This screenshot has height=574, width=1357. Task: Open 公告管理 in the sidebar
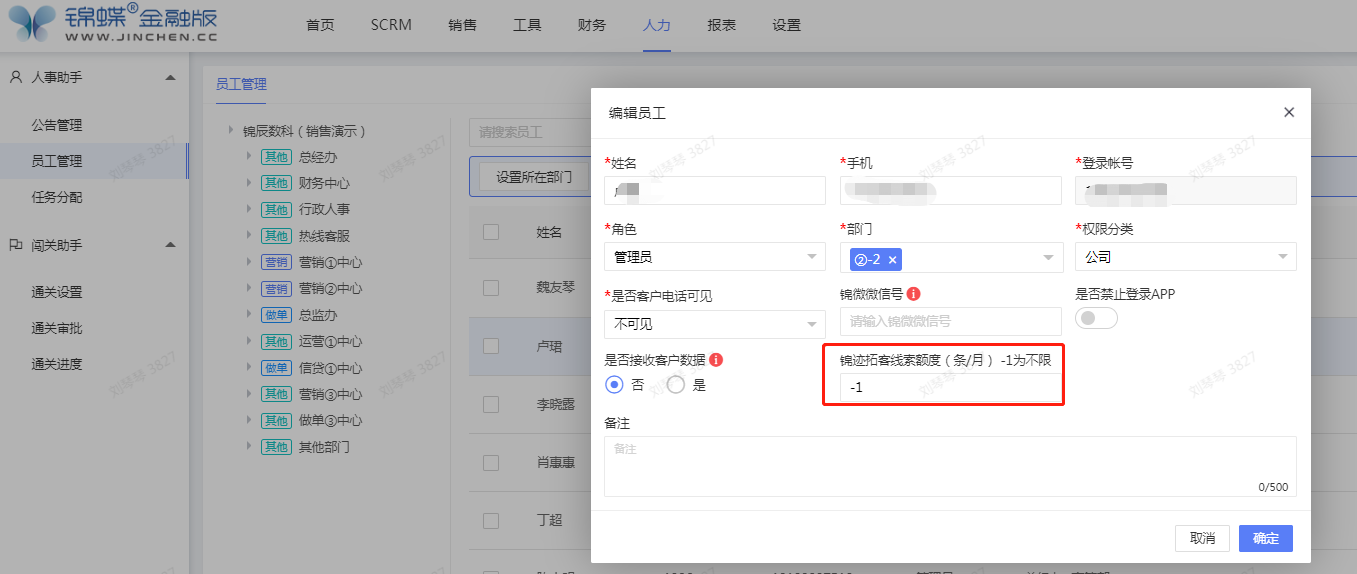(56, 125)
